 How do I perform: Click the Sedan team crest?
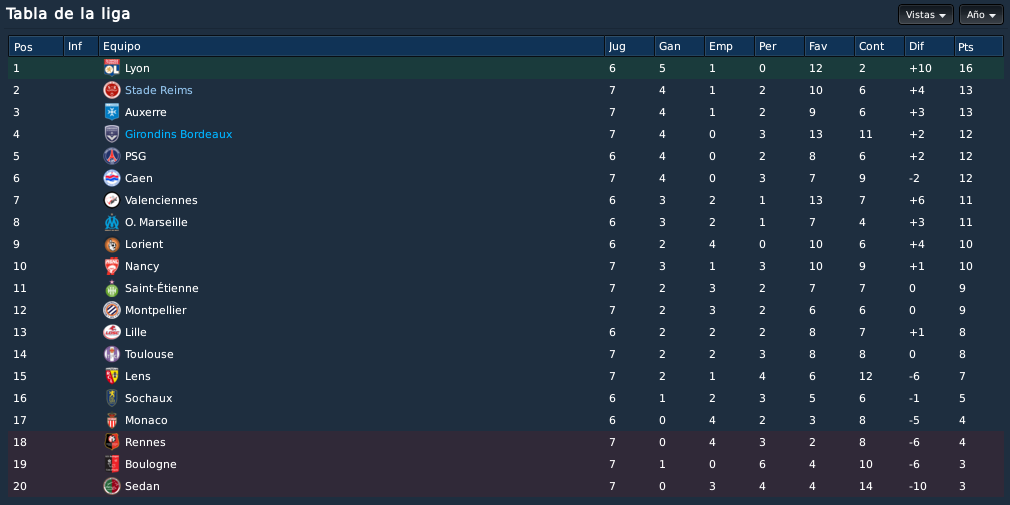pos(112,486)
